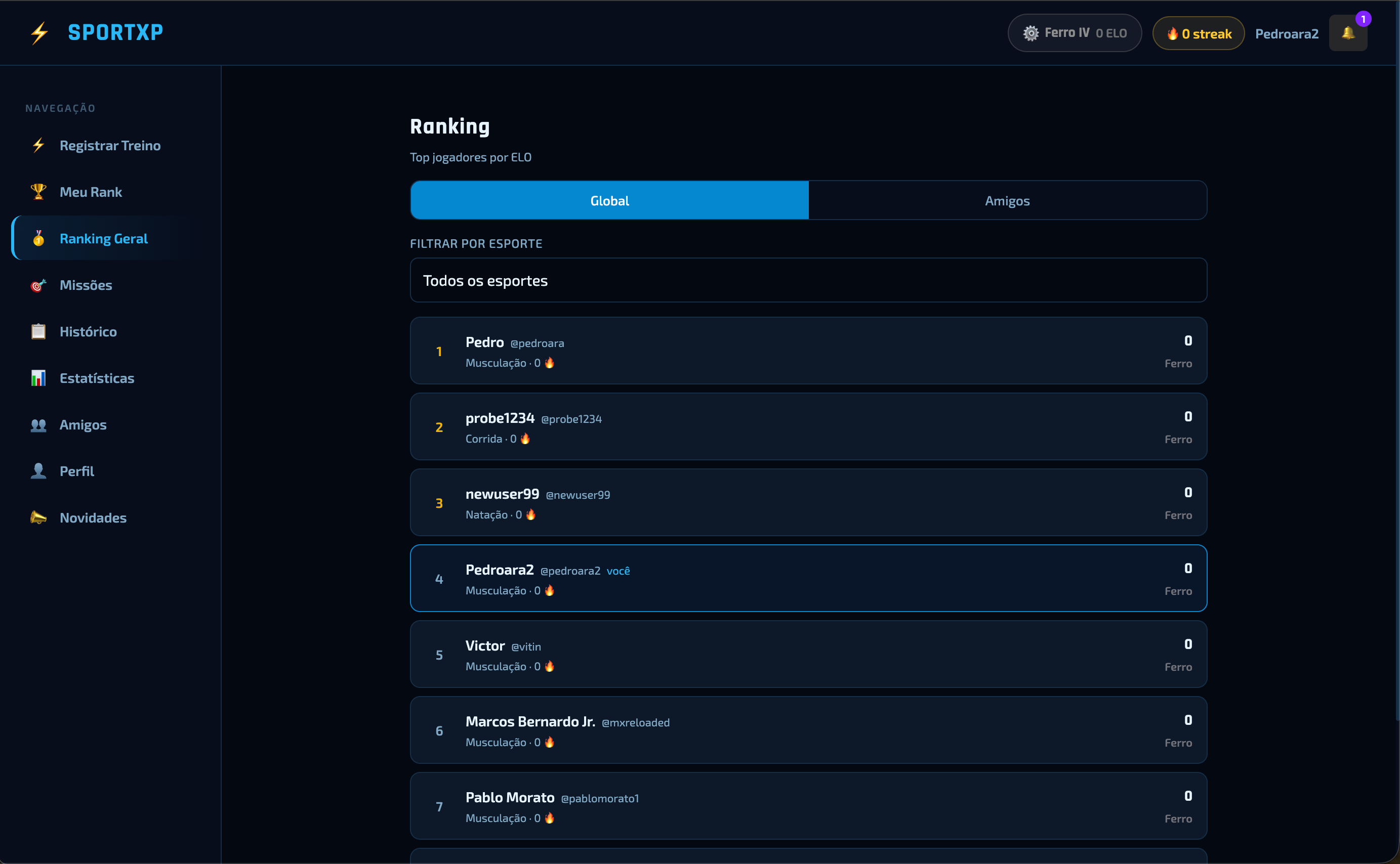Click the flame icon in Victor's row
1400x864 pixels.
[x=549, y=666]
